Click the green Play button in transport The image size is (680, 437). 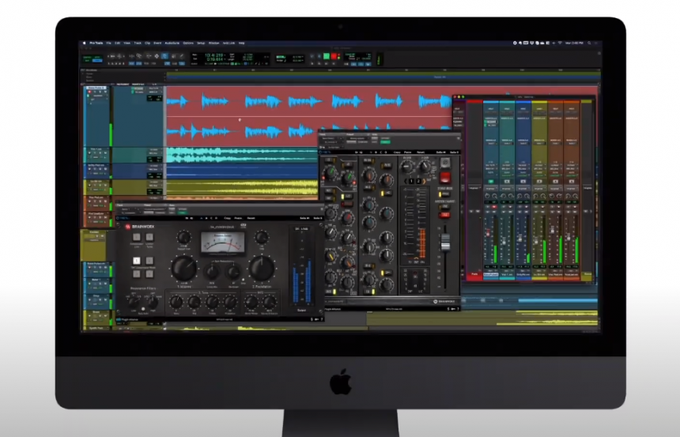[x=327, y=56]
